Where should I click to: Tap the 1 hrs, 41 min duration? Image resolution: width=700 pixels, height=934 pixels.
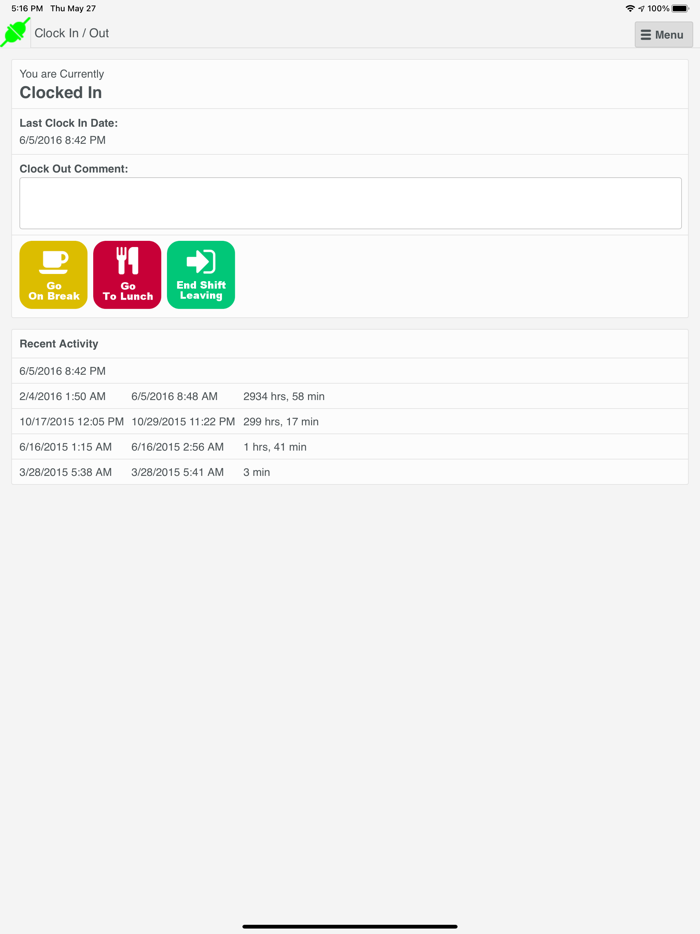click(275, 447)
